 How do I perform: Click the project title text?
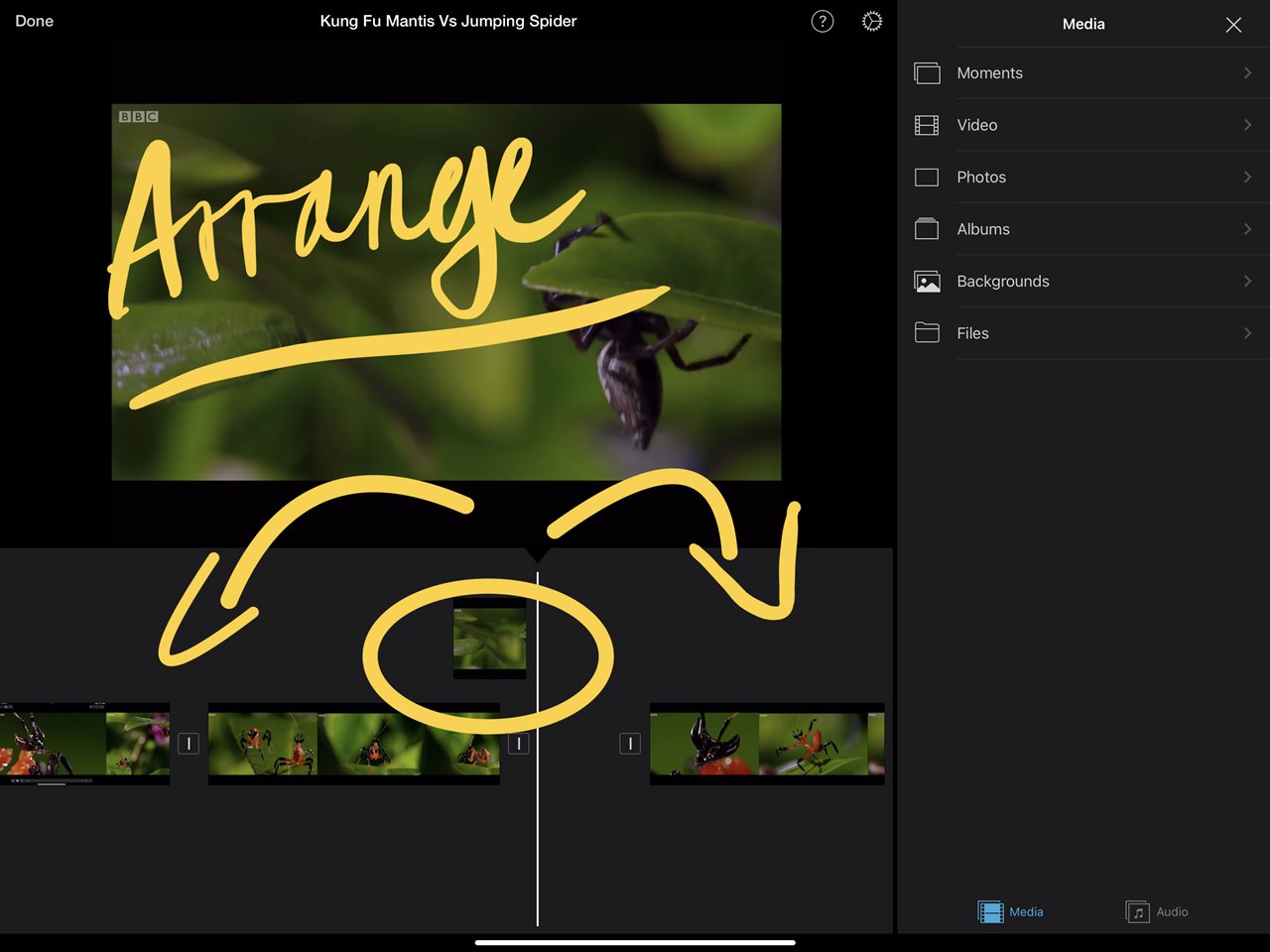click(448, 21)
